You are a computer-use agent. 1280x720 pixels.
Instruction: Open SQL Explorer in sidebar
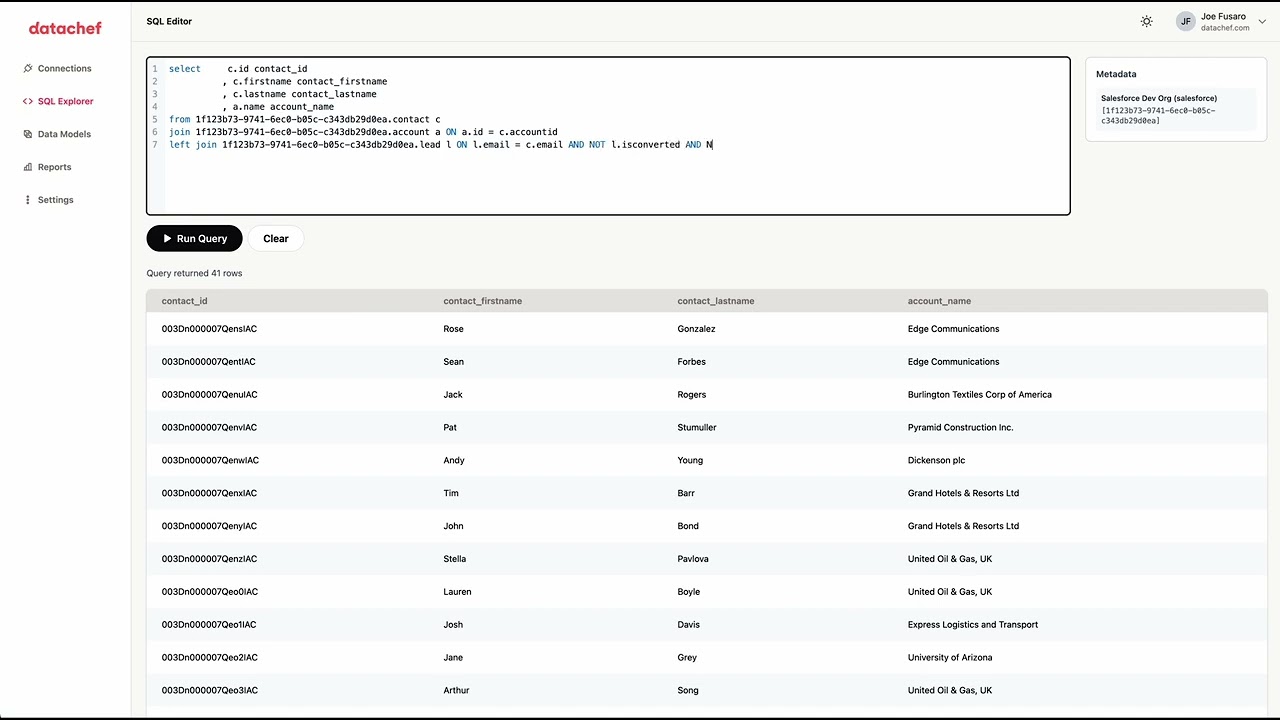[65, 101]
